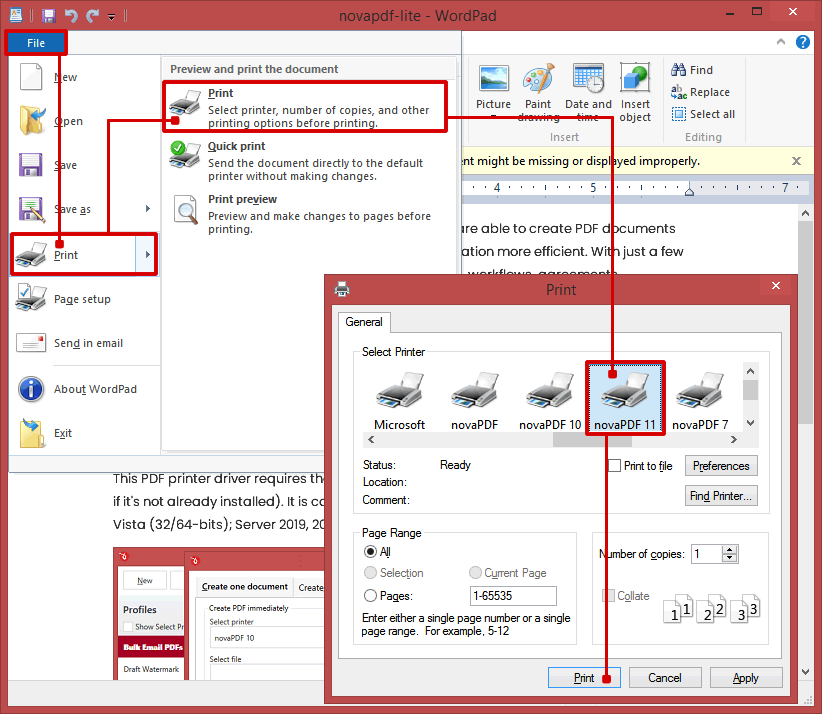This screenshot has height=714, width=822.
Task: Click the Pages range input field
Action: [x=514, y=595]
